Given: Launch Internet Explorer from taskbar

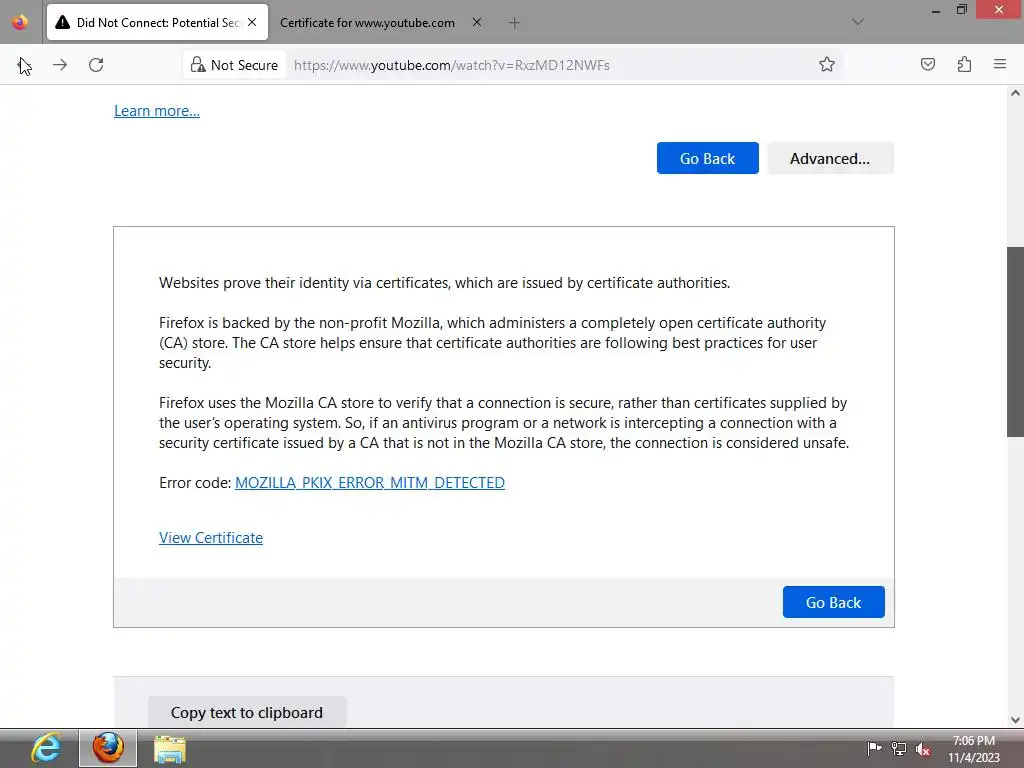Looking at the screenshot, I should pyautogui.click(x=46, y=748).
